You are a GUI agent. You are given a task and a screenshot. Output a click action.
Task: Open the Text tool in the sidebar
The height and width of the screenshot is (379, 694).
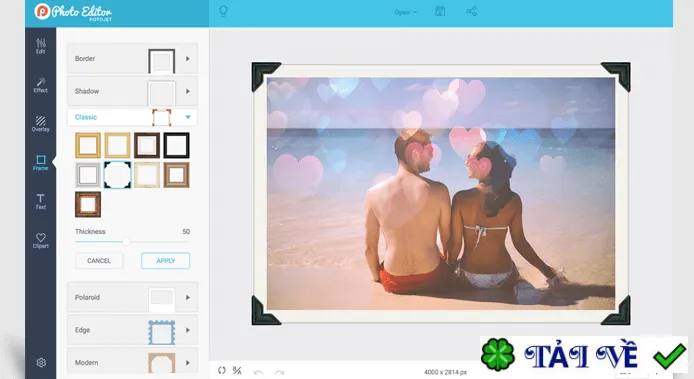pos(41,201)
